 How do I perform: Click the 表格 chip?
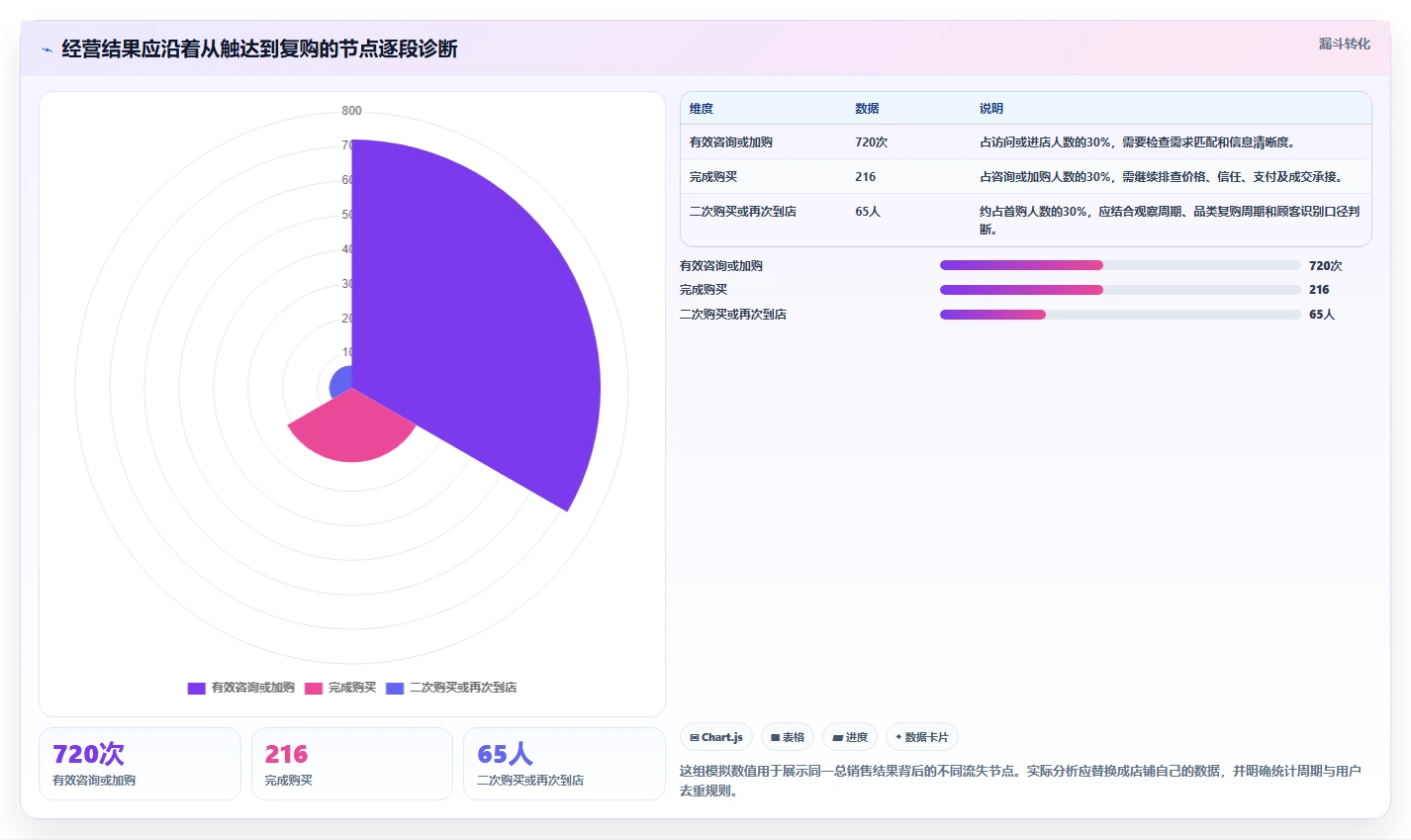pyautogui.click(x=788, y=737)
